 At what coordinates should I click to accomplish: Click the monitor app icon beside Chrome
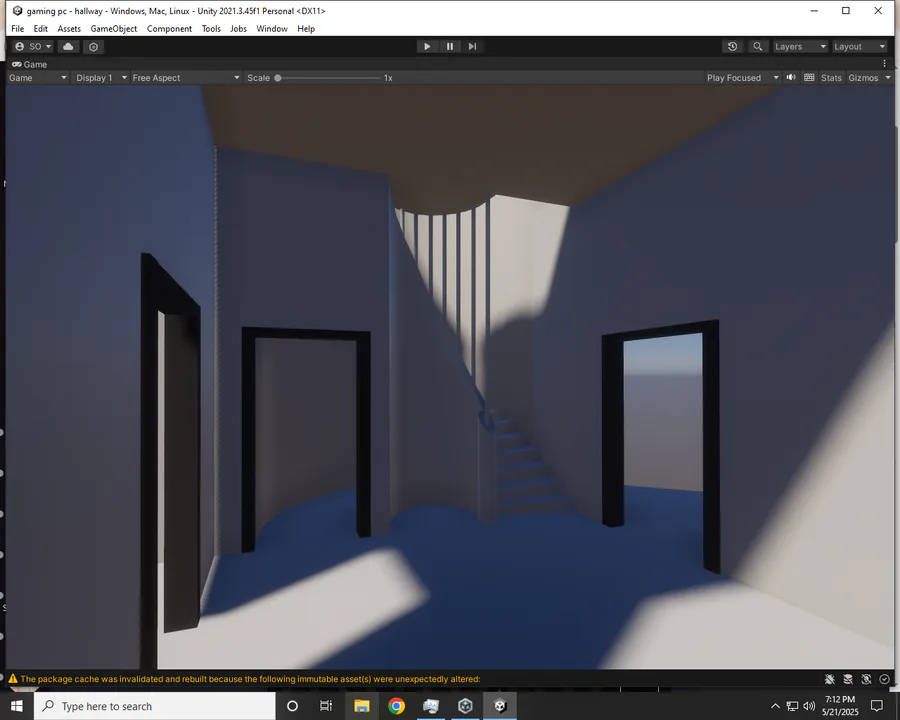pyautogui.click(x=430, y=706)
